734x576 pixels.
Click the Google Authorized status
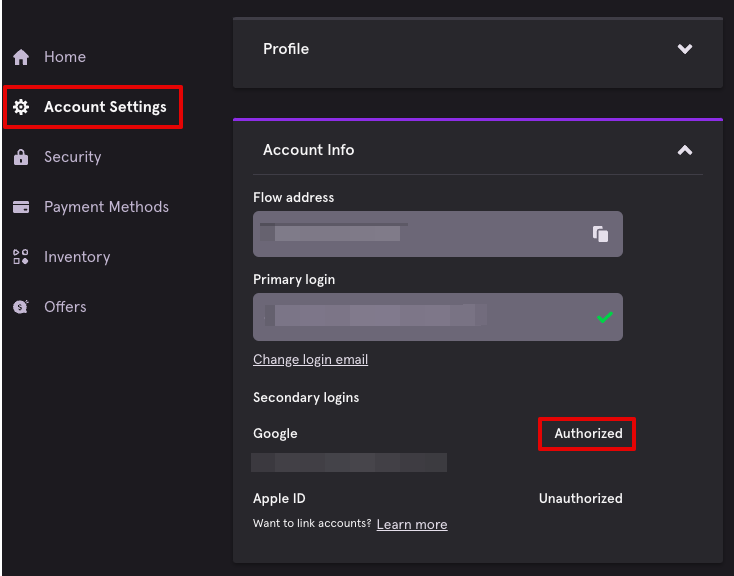tap(588, 434)
